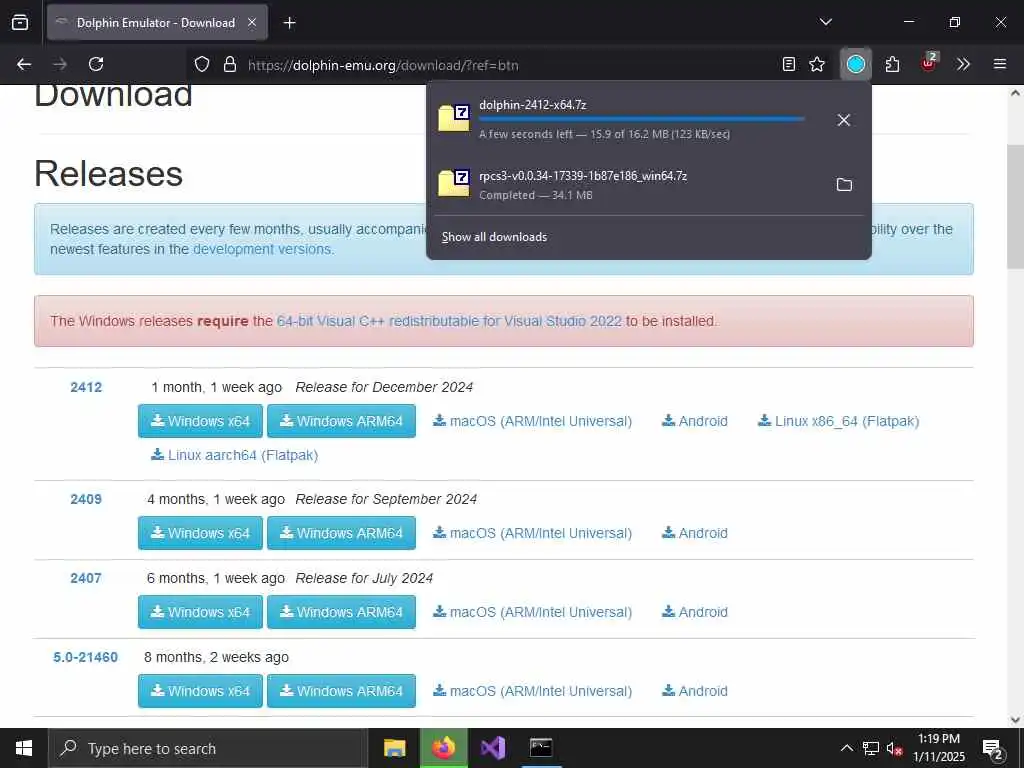Click the Type here to search box
This screenshot has width=1024, height=768.
208,748
